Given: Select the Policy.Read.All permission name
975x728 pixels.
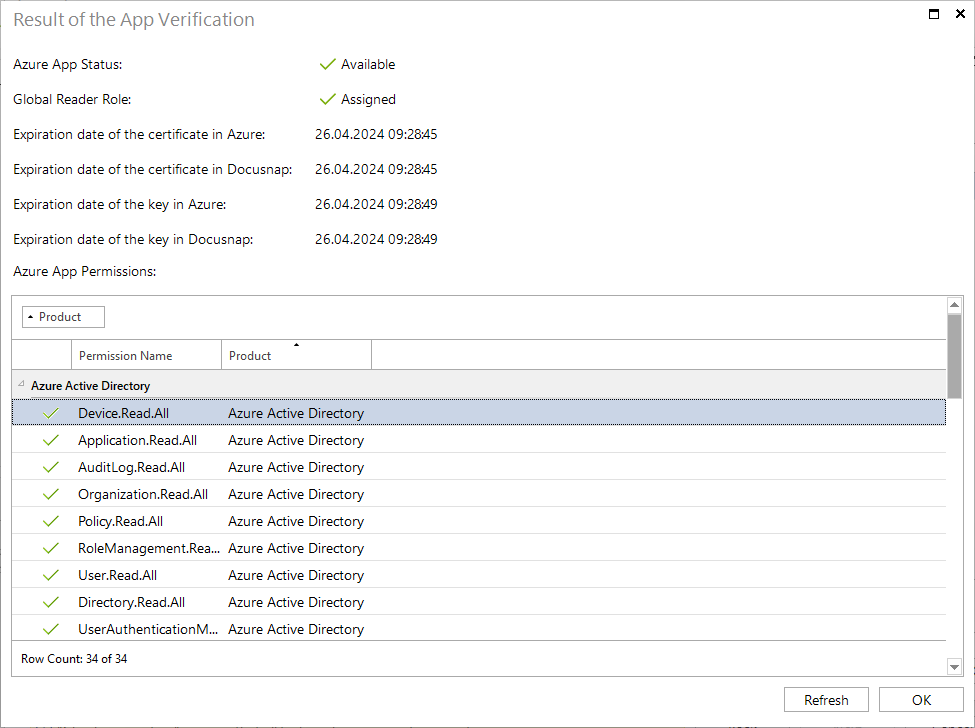Looking at the screenshot, I should 121,522.
